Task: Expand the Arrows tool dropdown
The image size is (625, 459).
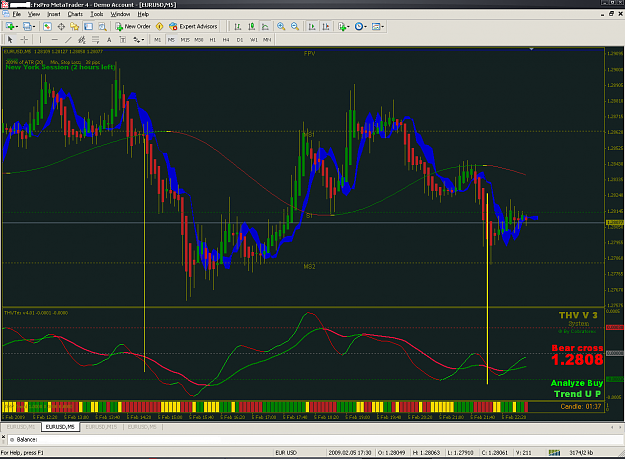Action: 143,40
